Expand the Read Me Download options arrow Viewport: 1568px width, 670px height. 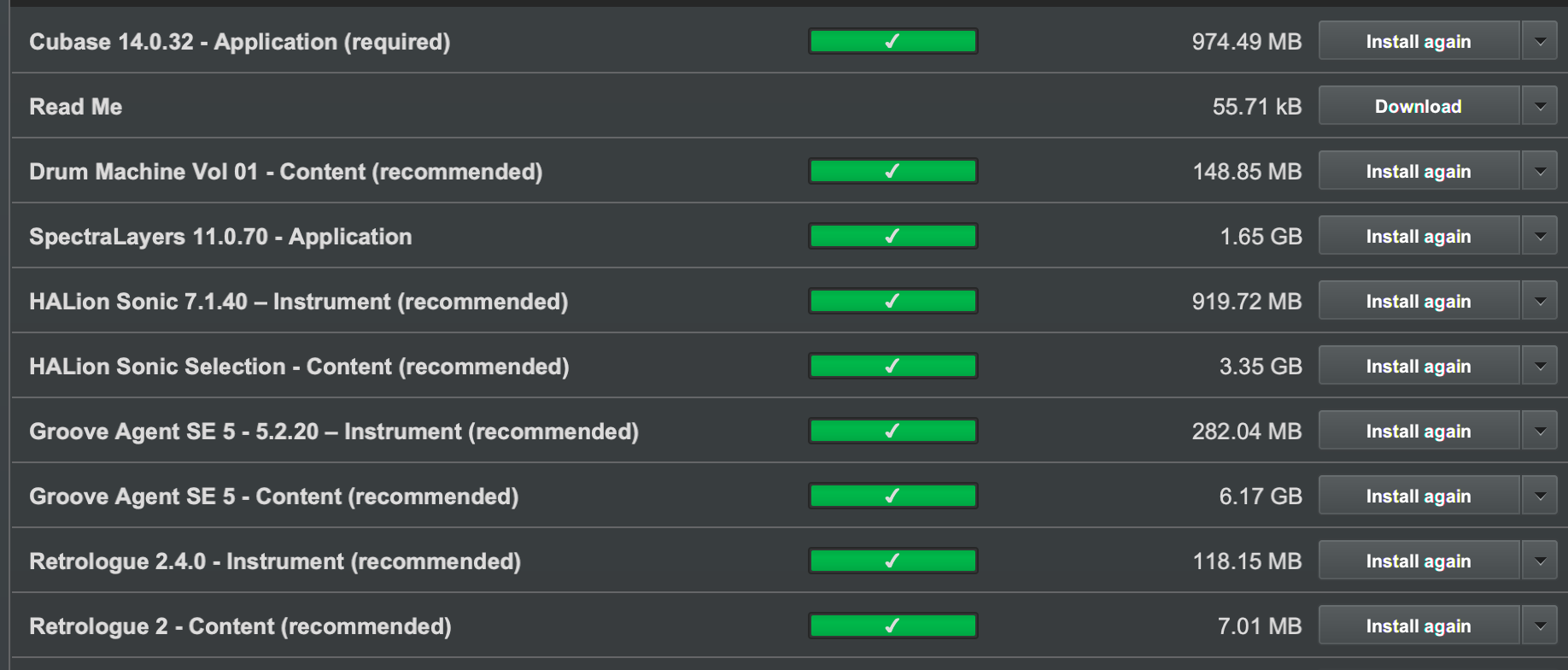coord(1540,106)
